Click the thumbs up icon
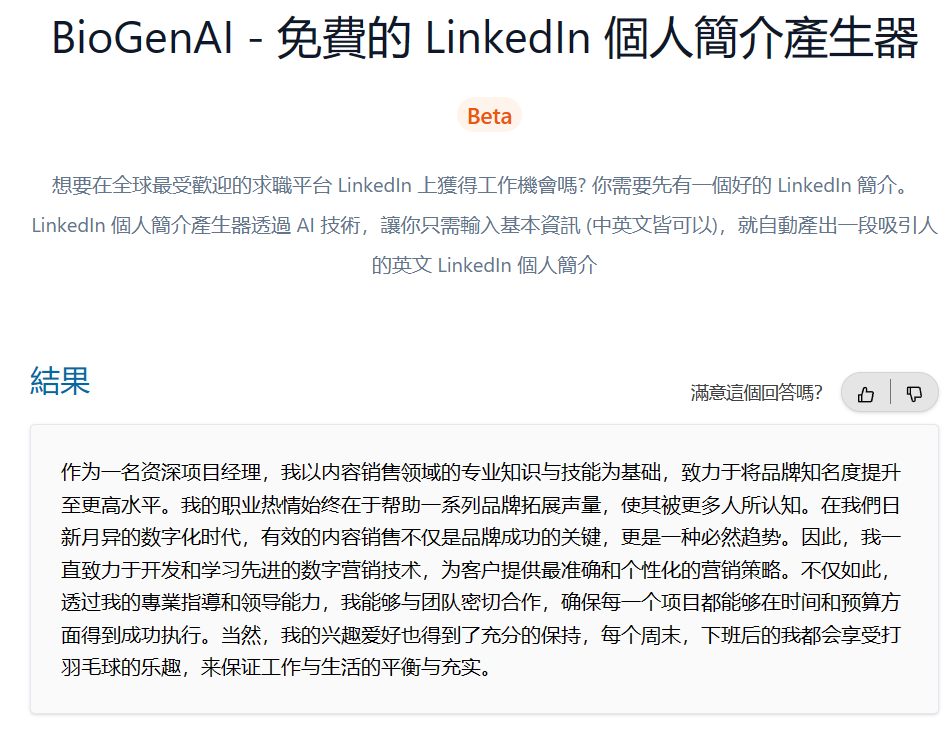 point(866,394)
